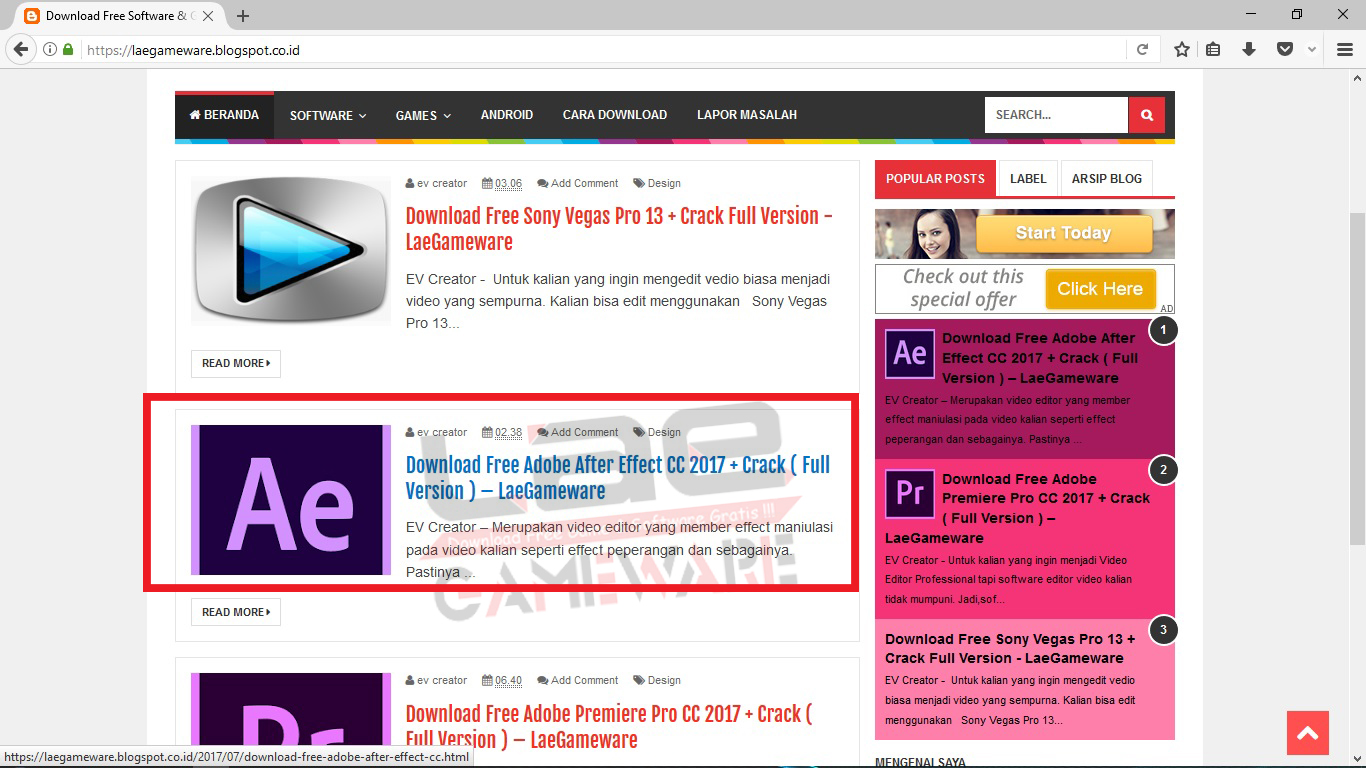1366x768 pixels.
Task: Click the scrollbar up arrow
Action: coord(1357,77)
